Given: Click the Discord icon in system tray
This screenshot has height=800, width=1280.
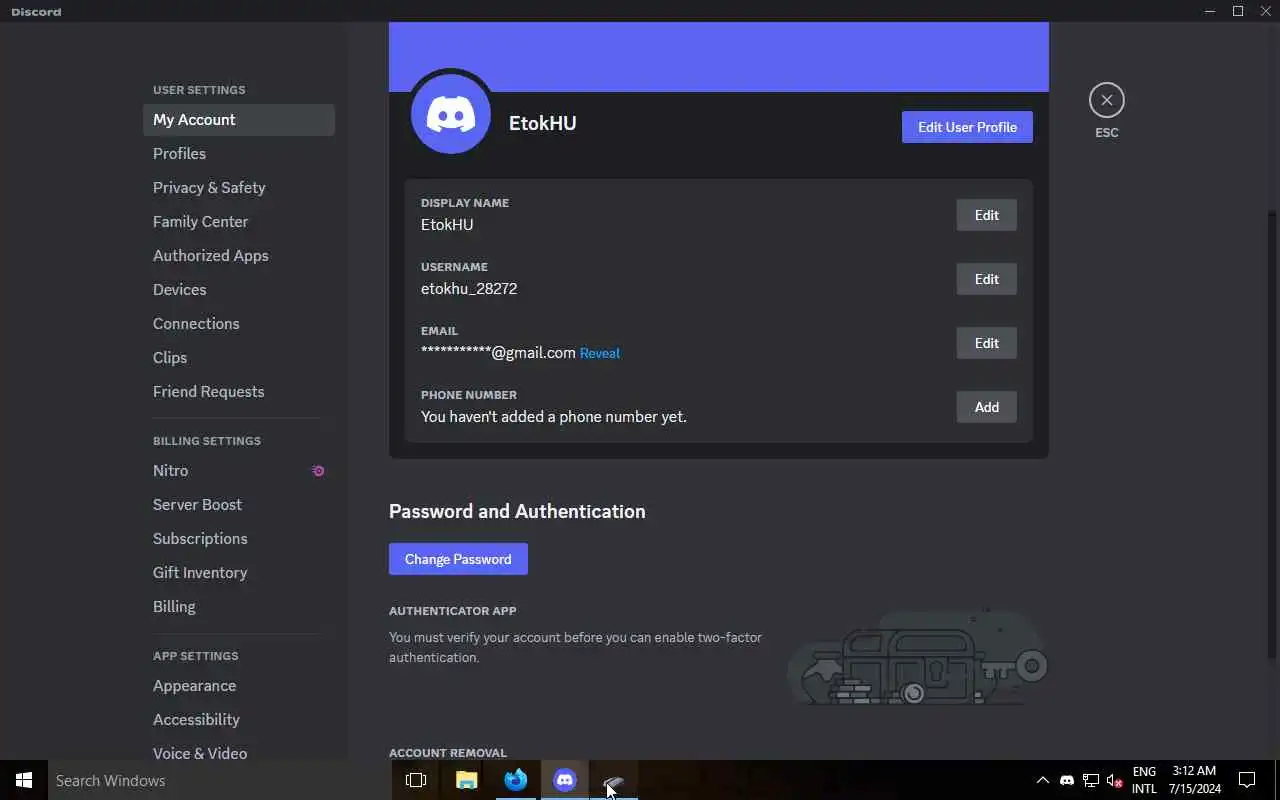Looking at the screenshot, I should (x=1066, y=780).
